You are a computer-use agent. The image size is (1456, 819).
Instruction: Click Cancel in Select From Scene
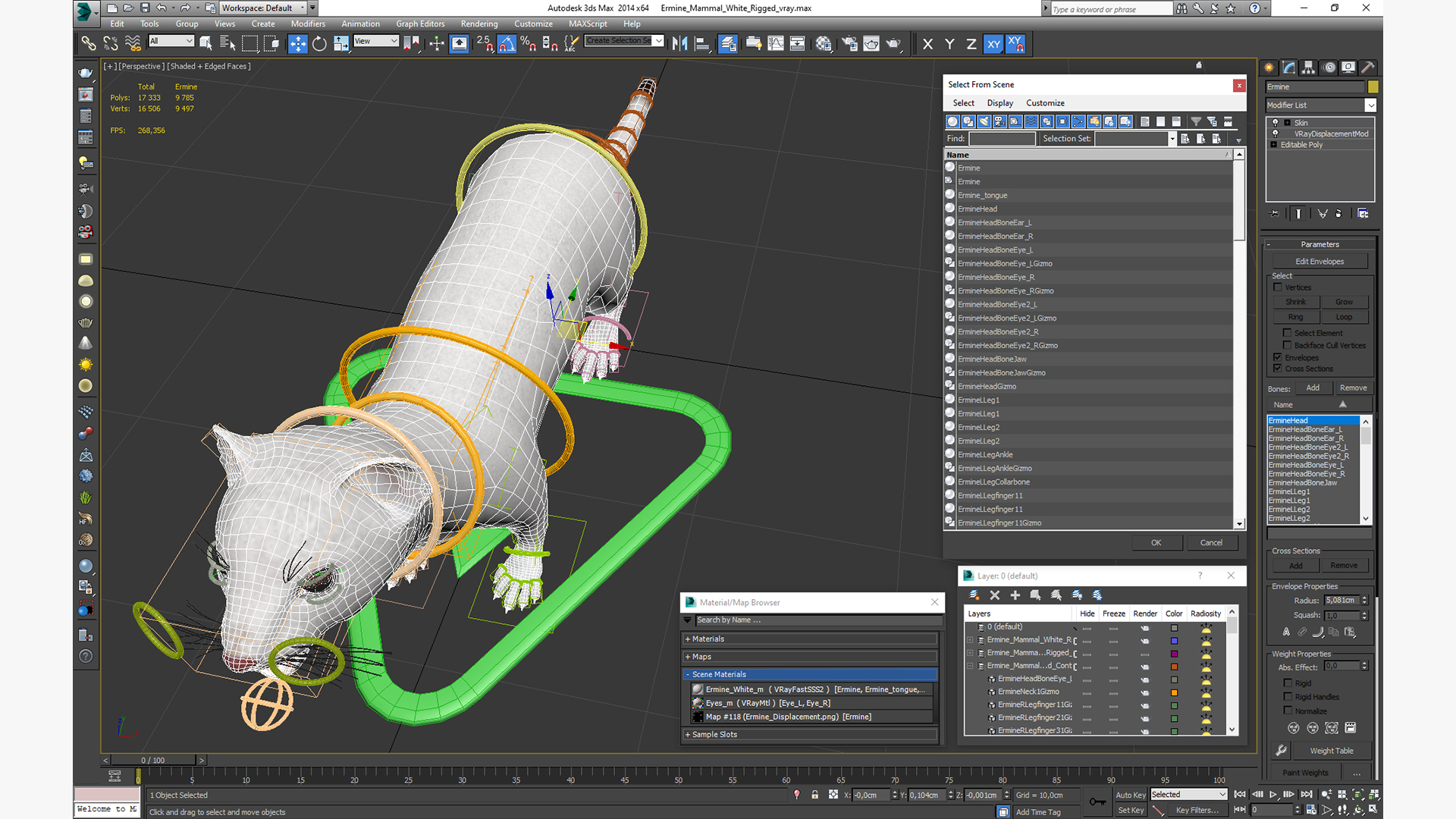click(1211, 542)
